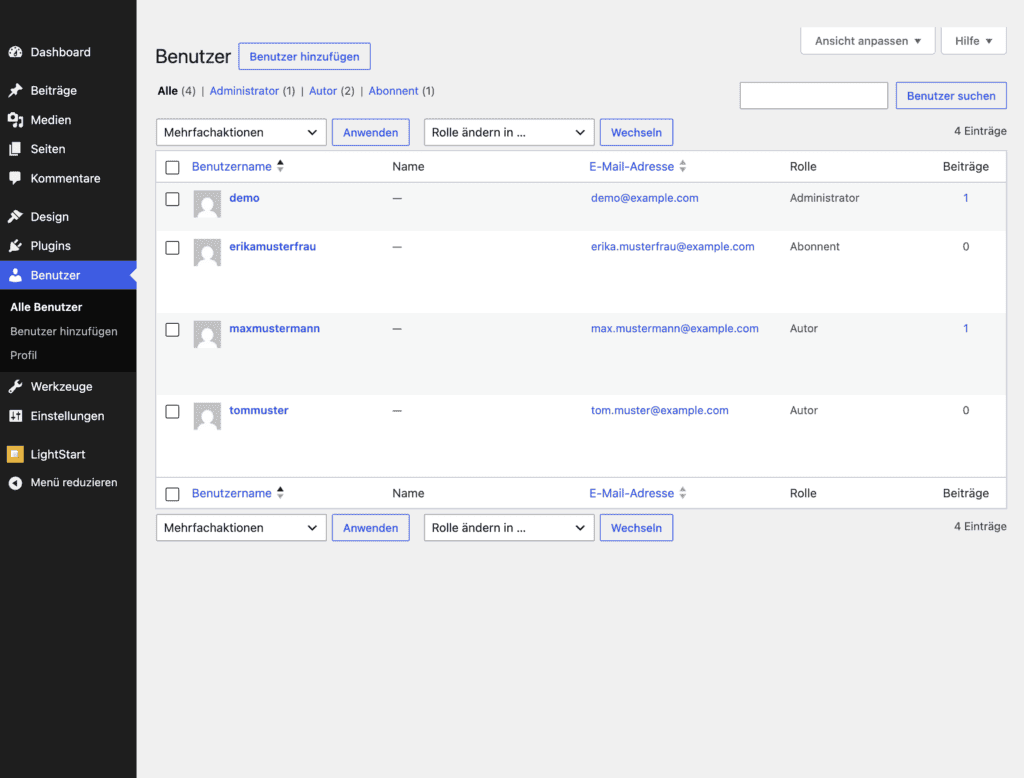Click the Design paintbrush icon
This screenshot has height=778, width=1024.
click(16, 216)
